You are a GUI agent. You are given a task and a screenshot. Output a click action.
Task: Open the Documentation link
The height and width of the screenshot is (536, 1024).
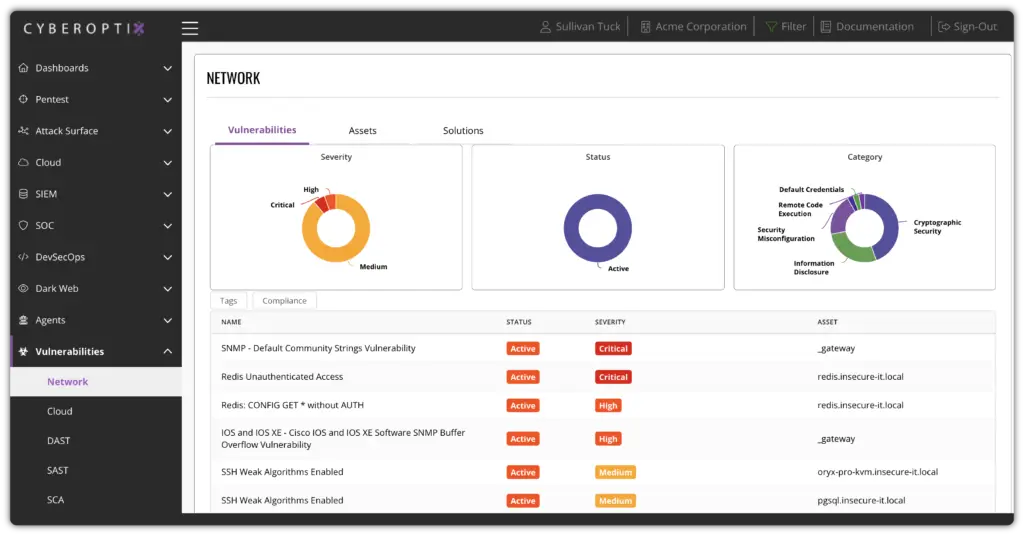coord(866,27)
